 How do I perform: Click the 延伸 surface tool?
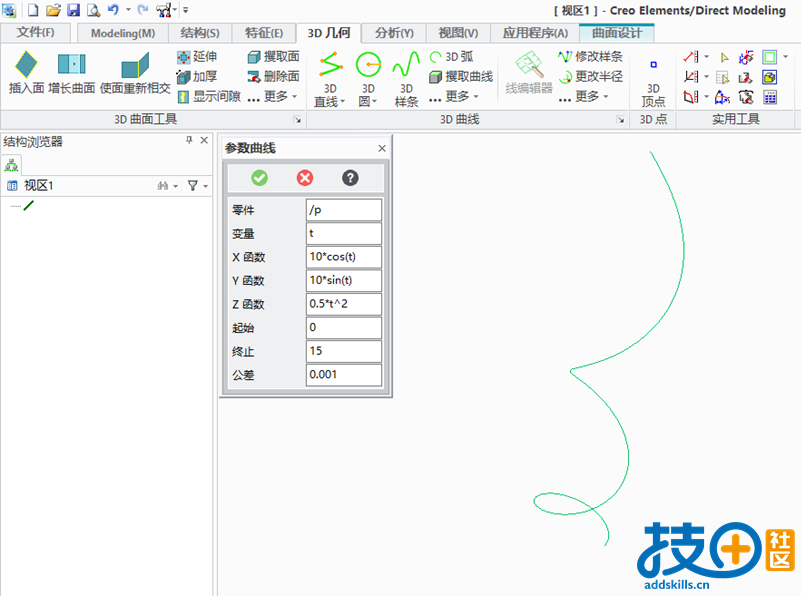(197, 57)
